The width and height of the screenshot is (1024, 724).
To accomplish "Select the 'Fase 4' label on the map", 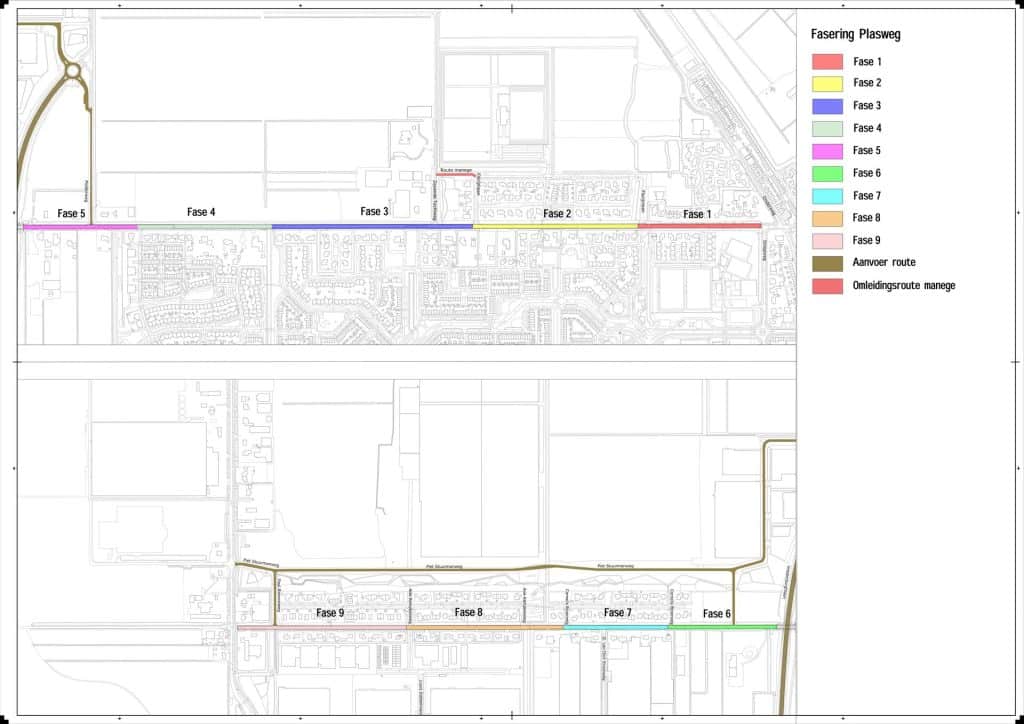I will (201, 212).
